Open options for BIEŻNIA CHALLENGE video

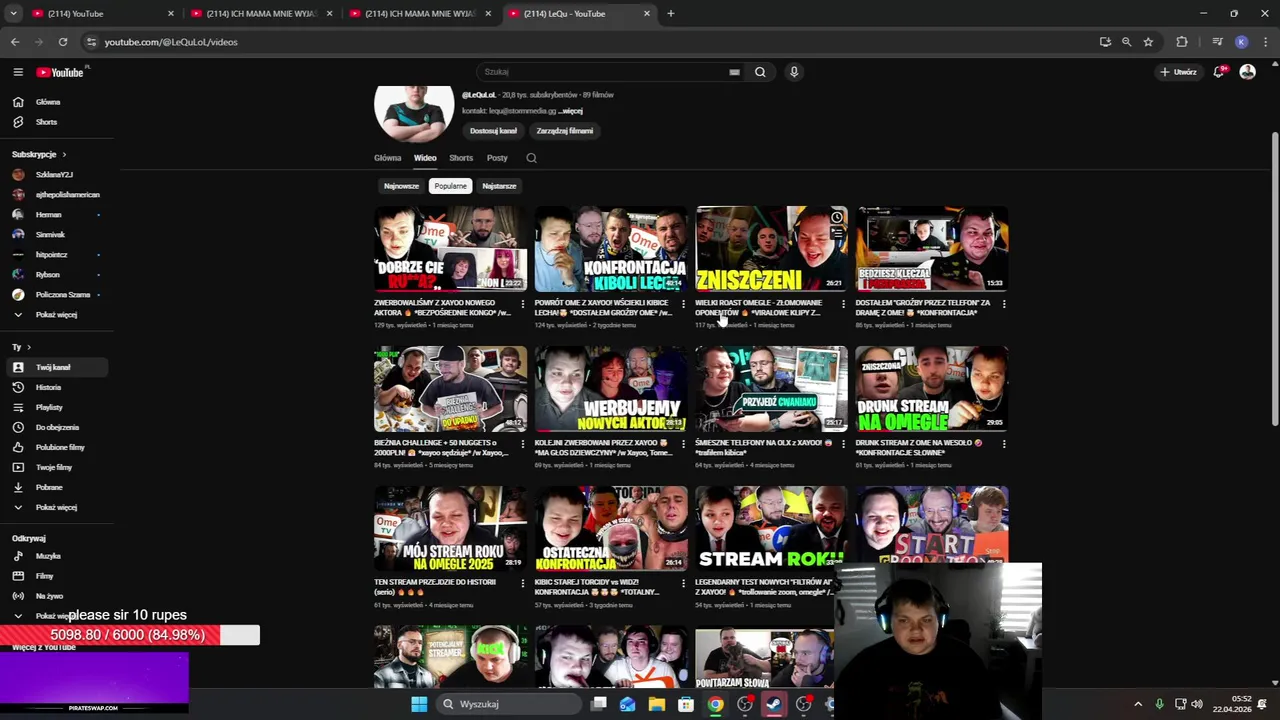pos(522,444)
